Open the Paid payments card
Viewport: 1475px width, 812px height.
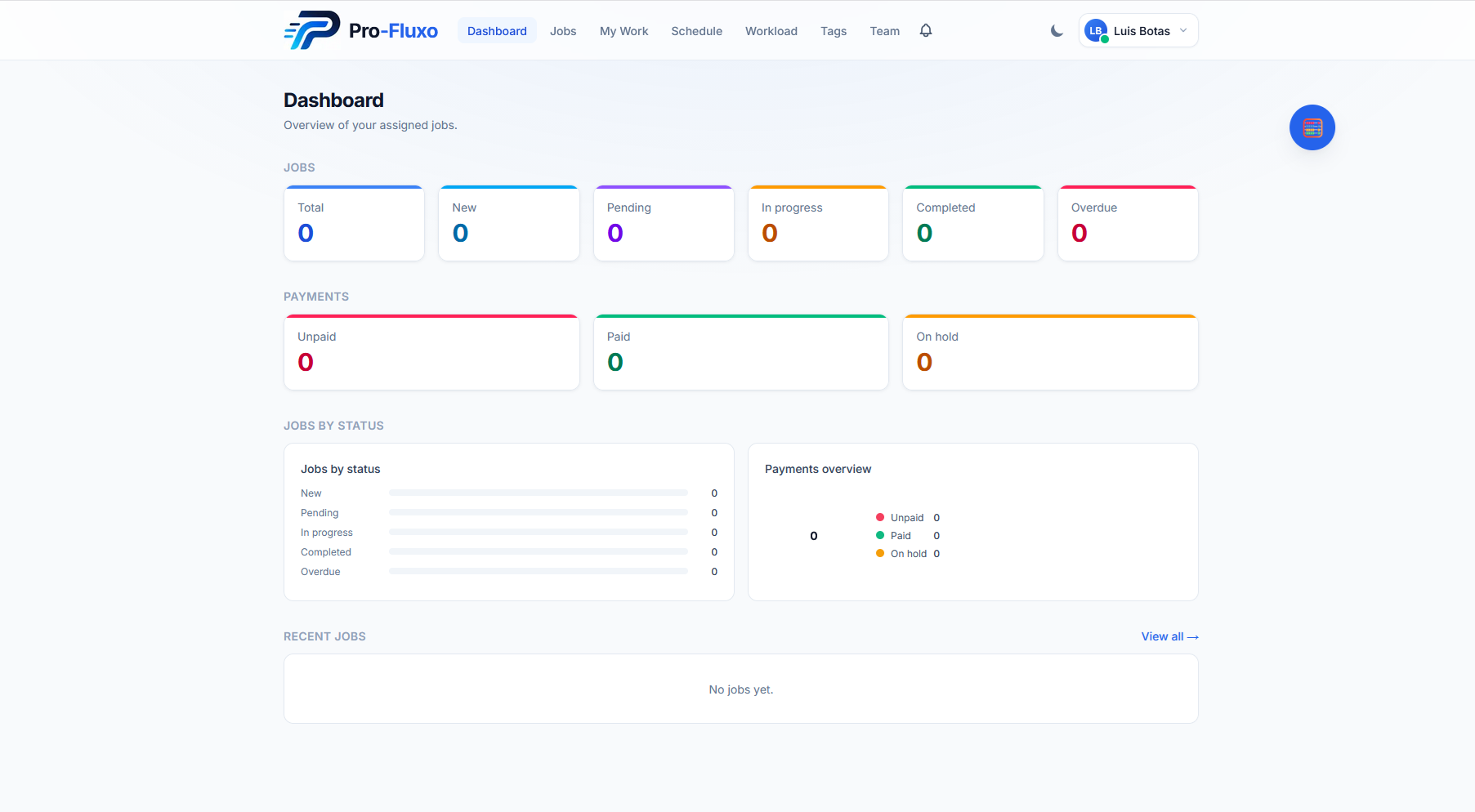click(741, 352)
